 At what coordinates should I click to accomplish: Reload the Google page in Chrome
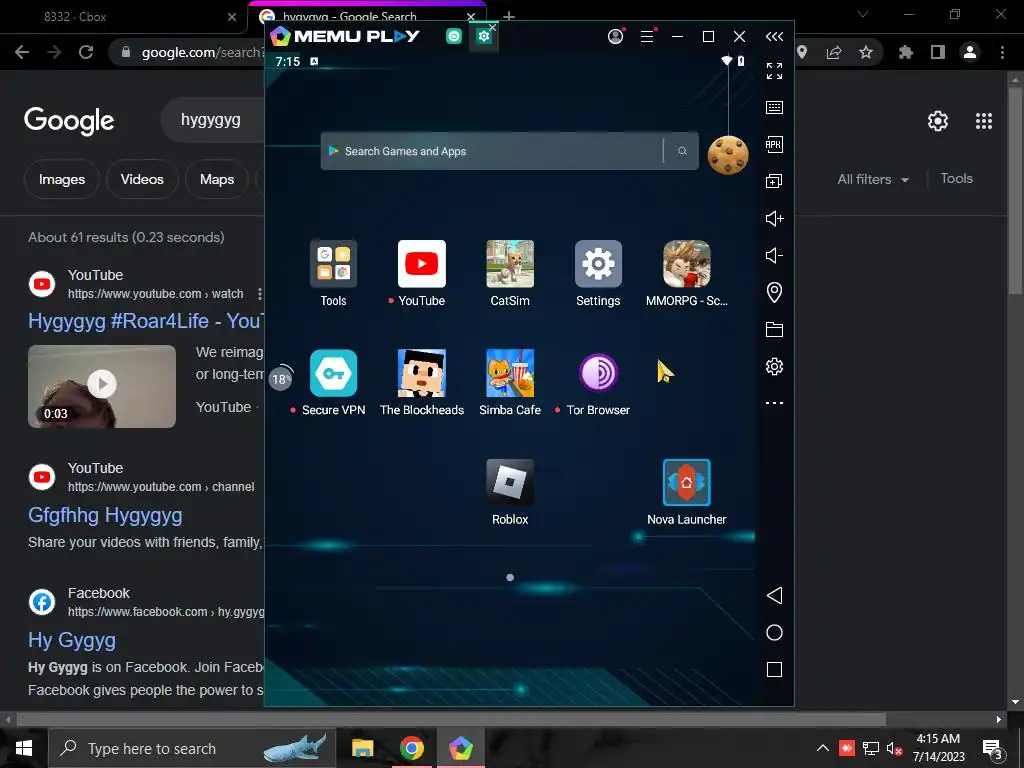pos(86,52)
